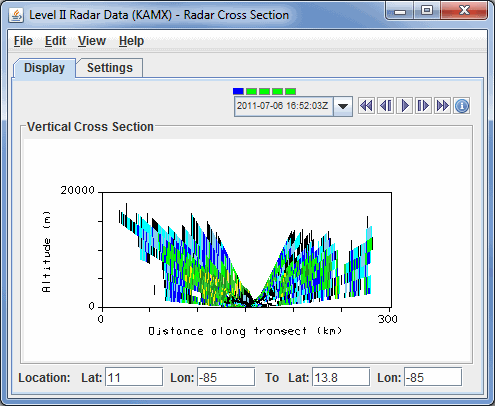The height and width of the screenshot is (406, 495).
Task: Click the end Lon field after To
Action: click(433, 377)
